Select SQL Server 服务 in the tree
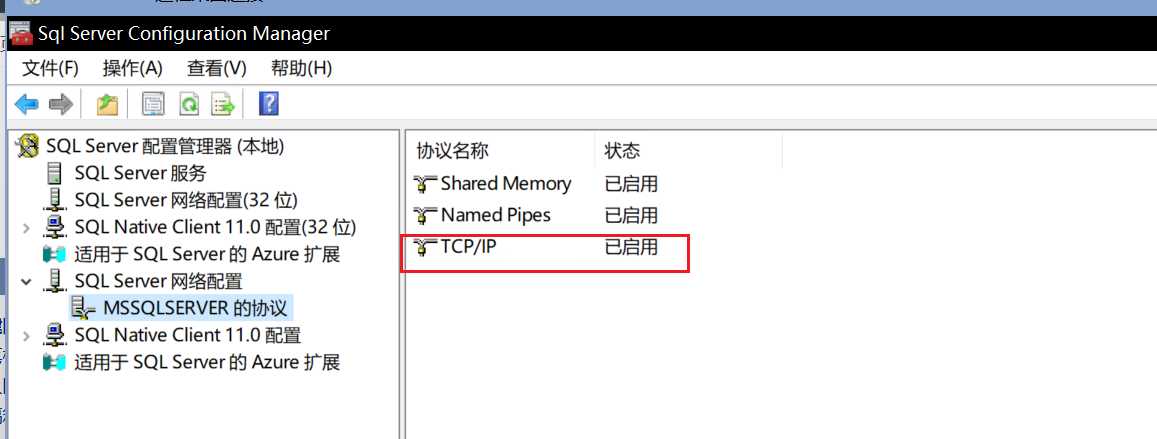This screenshot has height=439, width=1157. pyautogui.click(x=140, y=174)
